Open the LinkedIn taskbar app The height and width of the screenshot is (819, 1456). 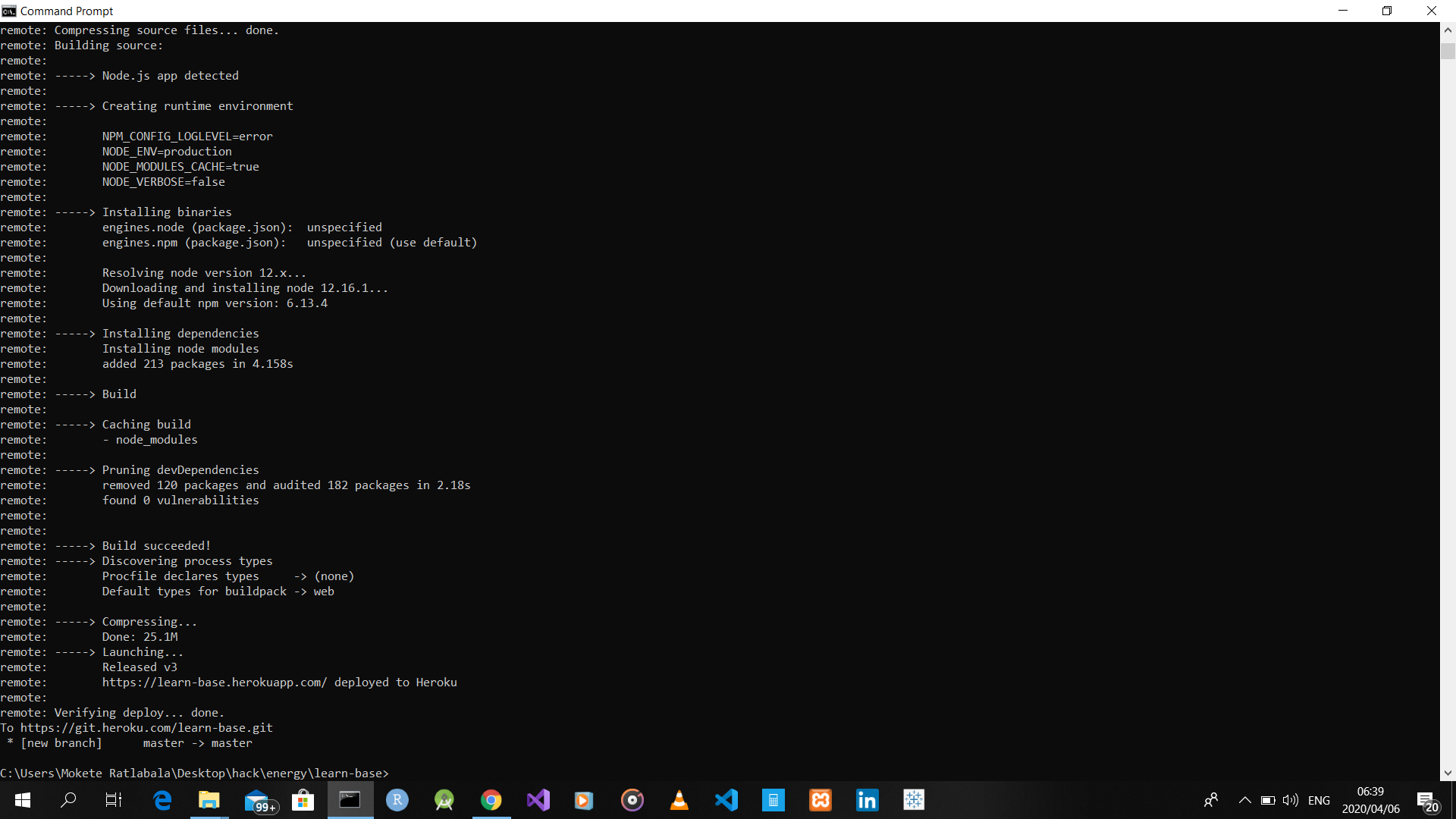(867, 800)
